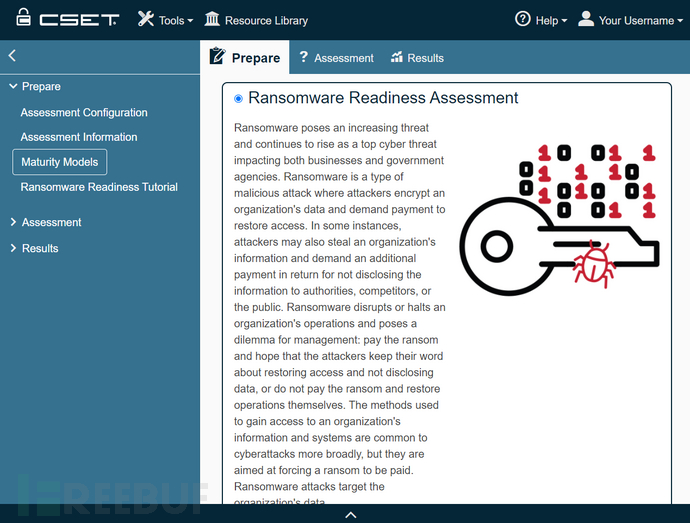690x523 pixels.
Task: Open Assessment Configuration page
Action: tap(84, 113)
